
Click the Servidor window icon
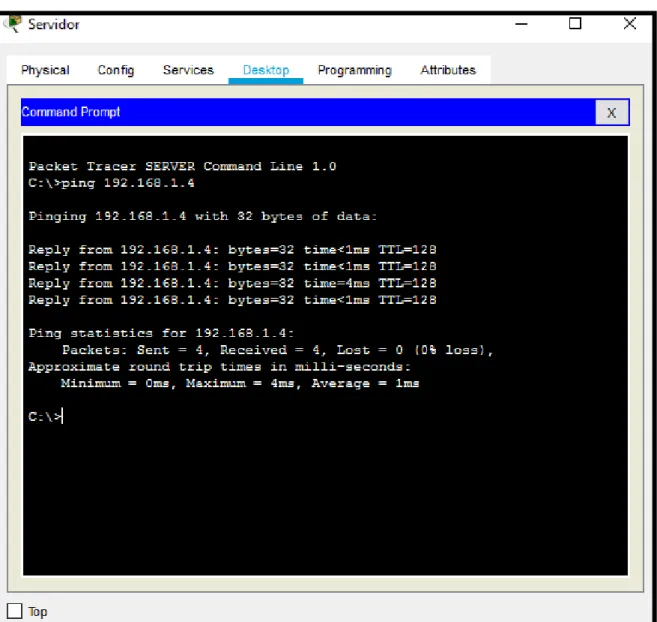tap(13, 24)
